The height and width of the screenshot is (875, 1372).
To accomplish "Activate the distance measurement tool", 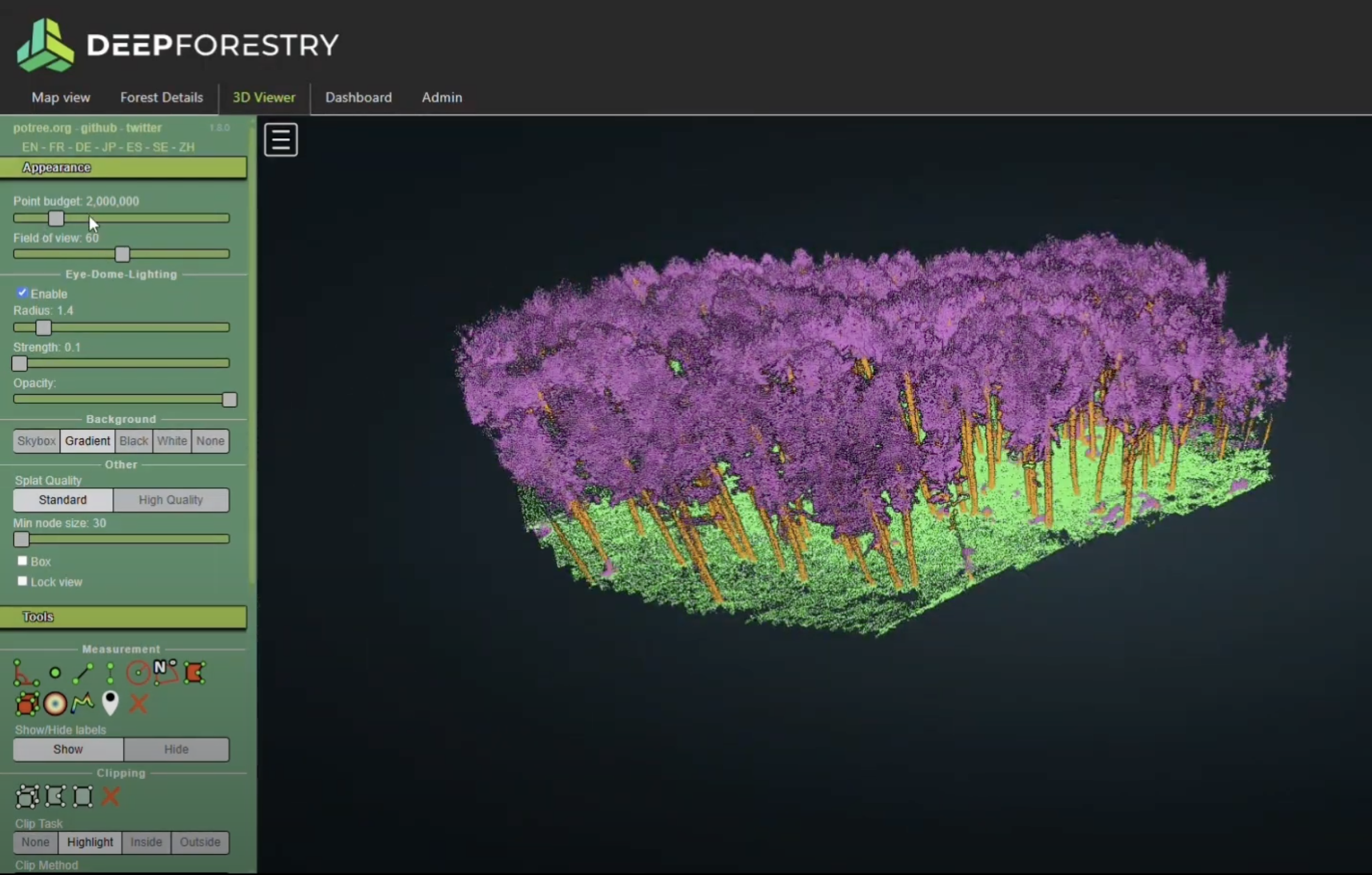I will coord(83,673).
